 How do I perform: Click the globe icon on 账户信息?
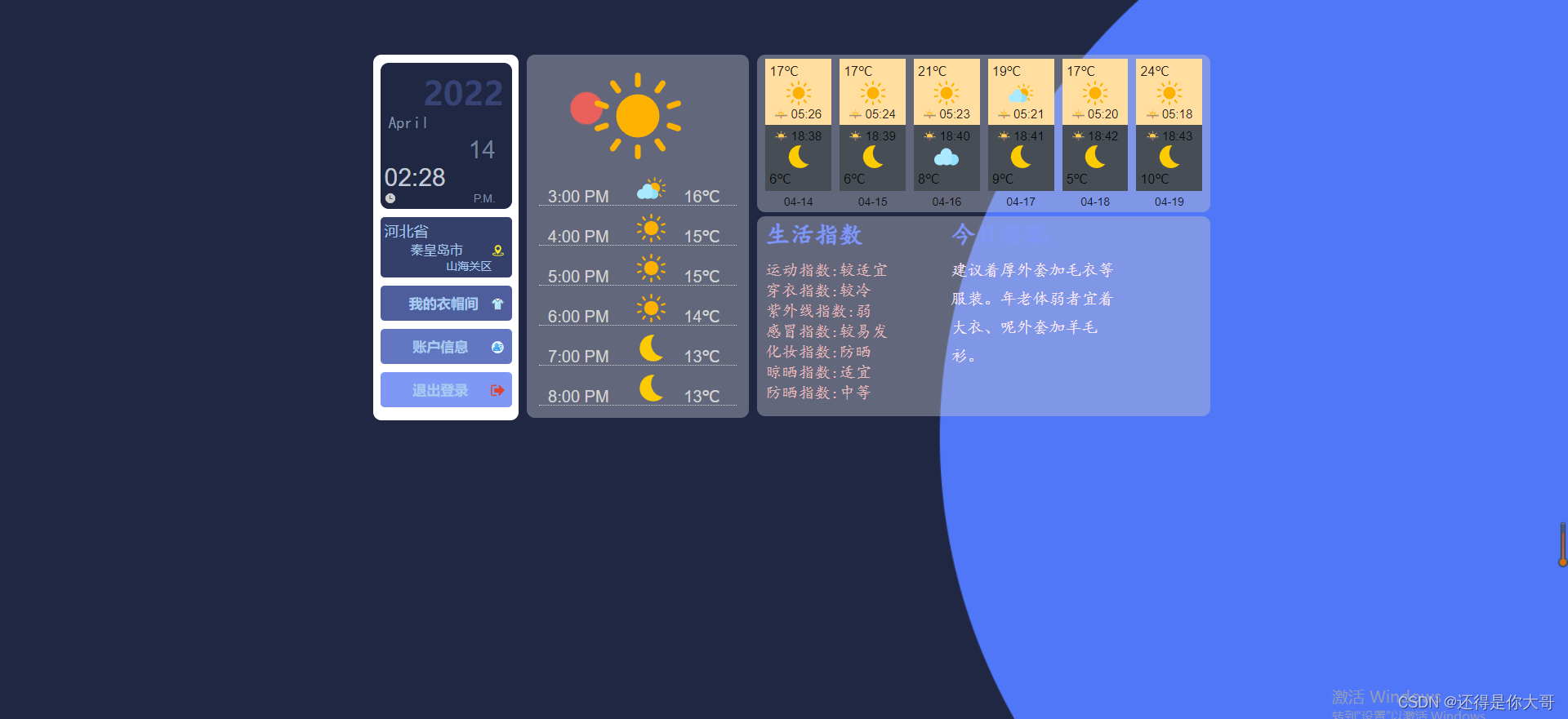pos(497,347)
